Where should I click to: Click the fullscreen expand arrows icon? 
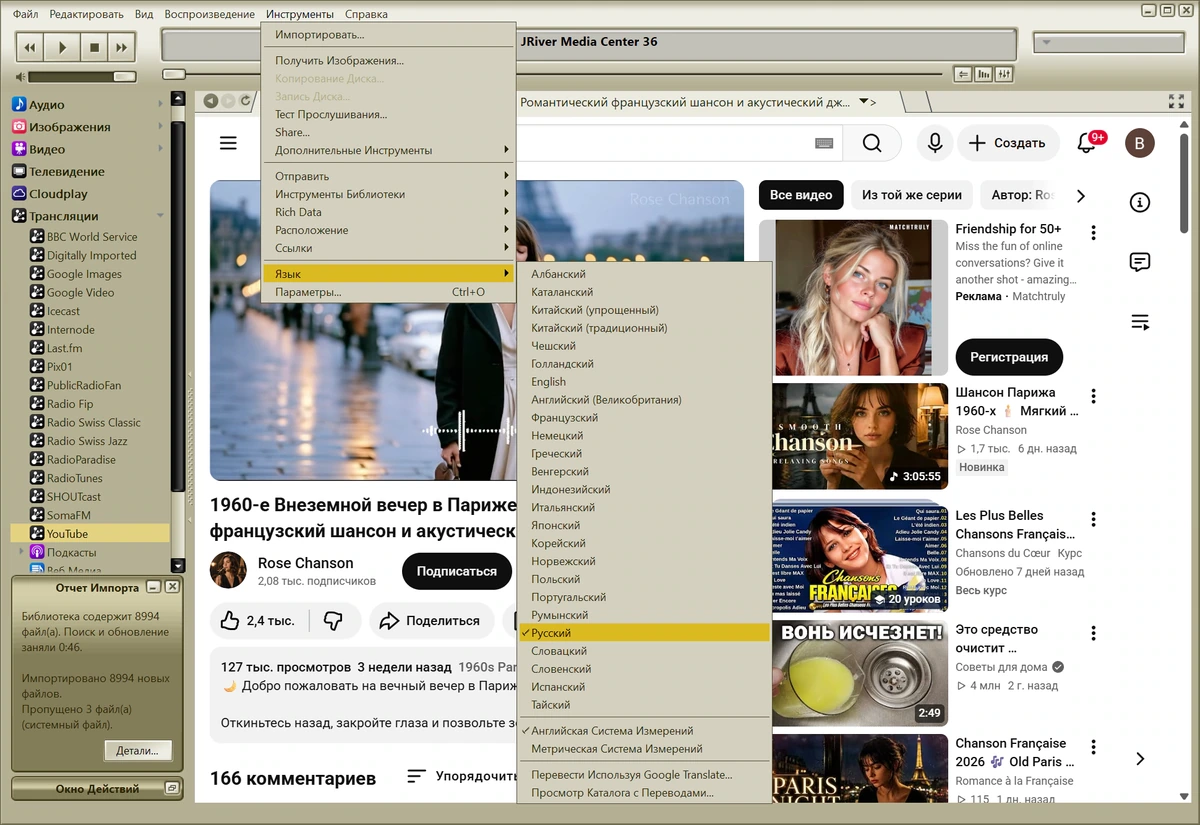(1176, 101)
